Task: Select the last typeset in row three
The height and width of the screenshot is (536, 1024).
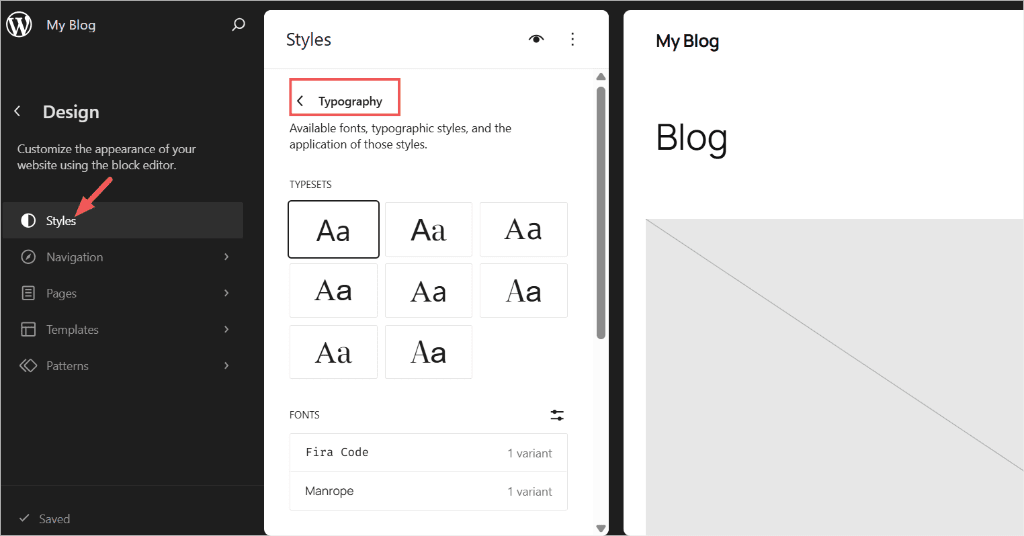Action: coord(428,352)
